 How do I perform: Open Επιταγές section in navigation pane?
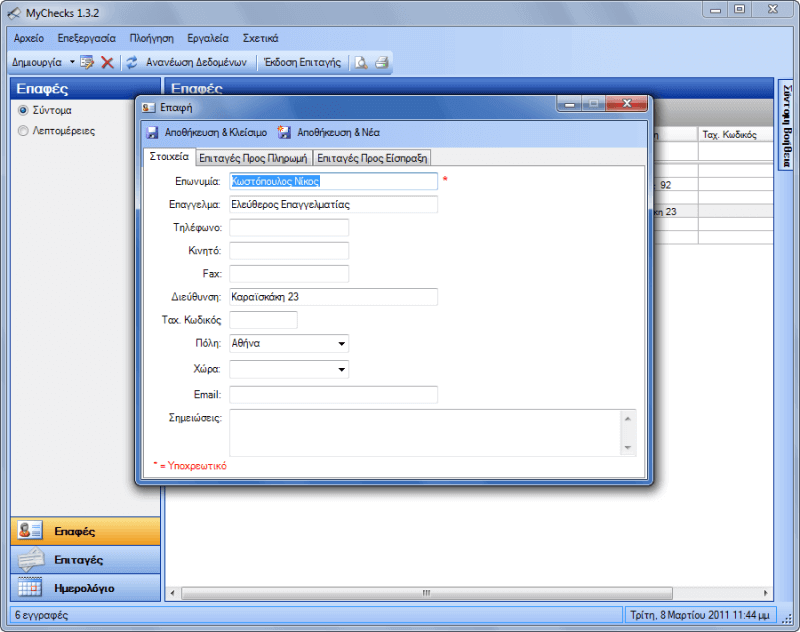tap(80, 559)
